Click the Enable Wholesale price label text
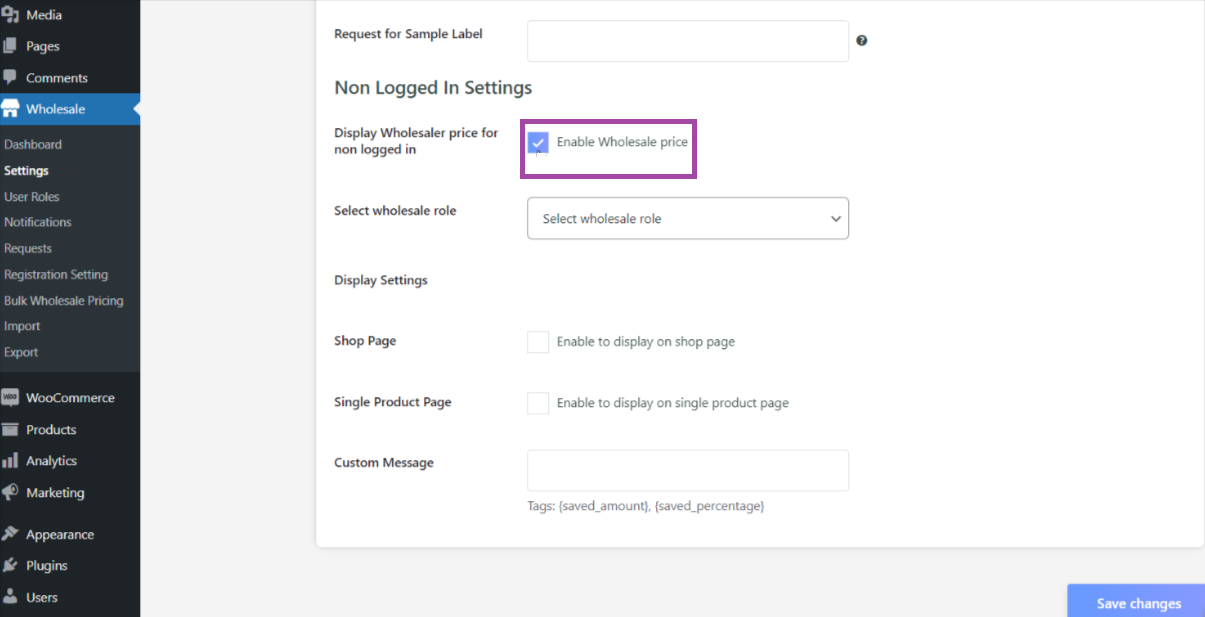 (622, 142)
